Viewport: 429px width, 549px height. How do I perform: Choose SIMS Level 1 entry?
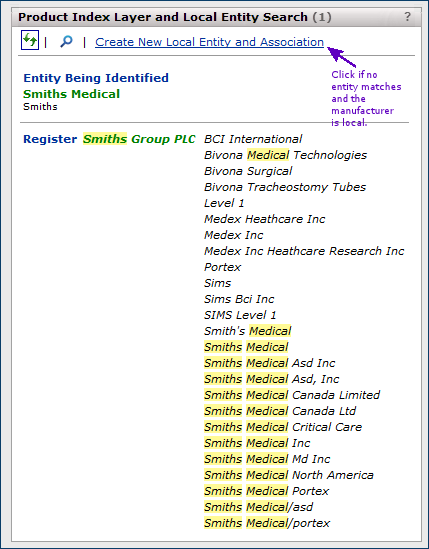pyautogui.click(x=240, y=315)
